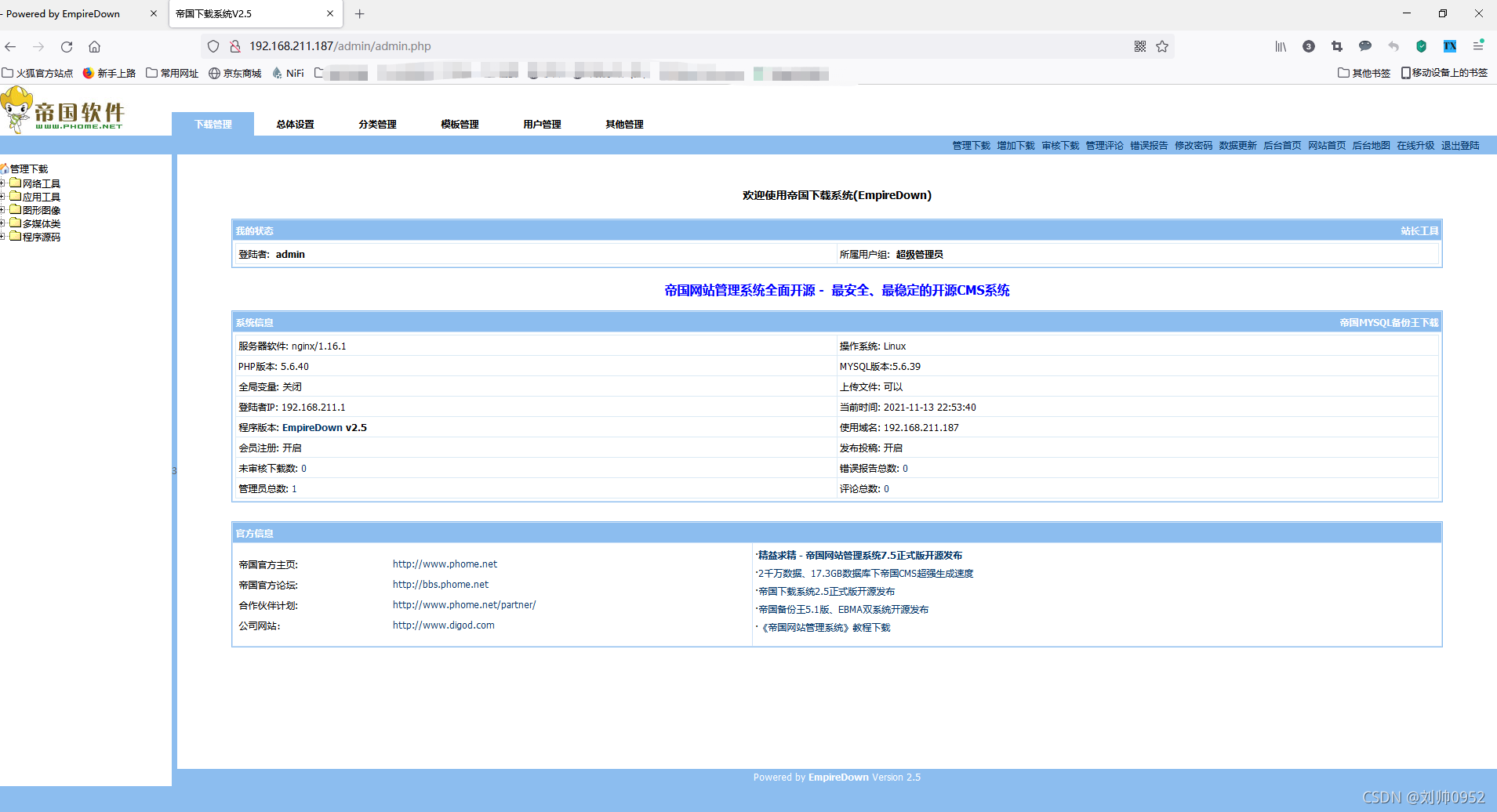
Task: Reload the page with the refresh icon
Action: click(x=67, y=46)
